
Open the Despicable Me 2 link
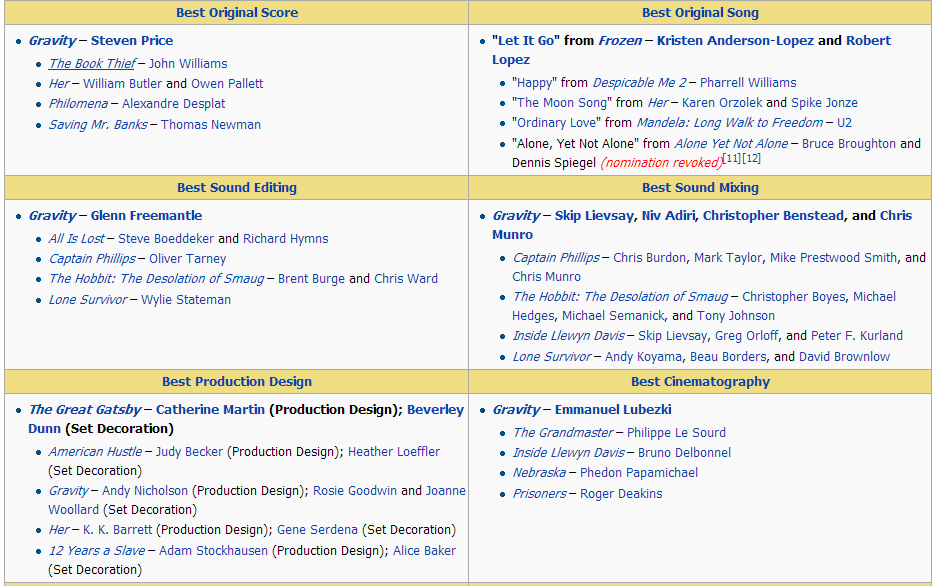point(639,83)
